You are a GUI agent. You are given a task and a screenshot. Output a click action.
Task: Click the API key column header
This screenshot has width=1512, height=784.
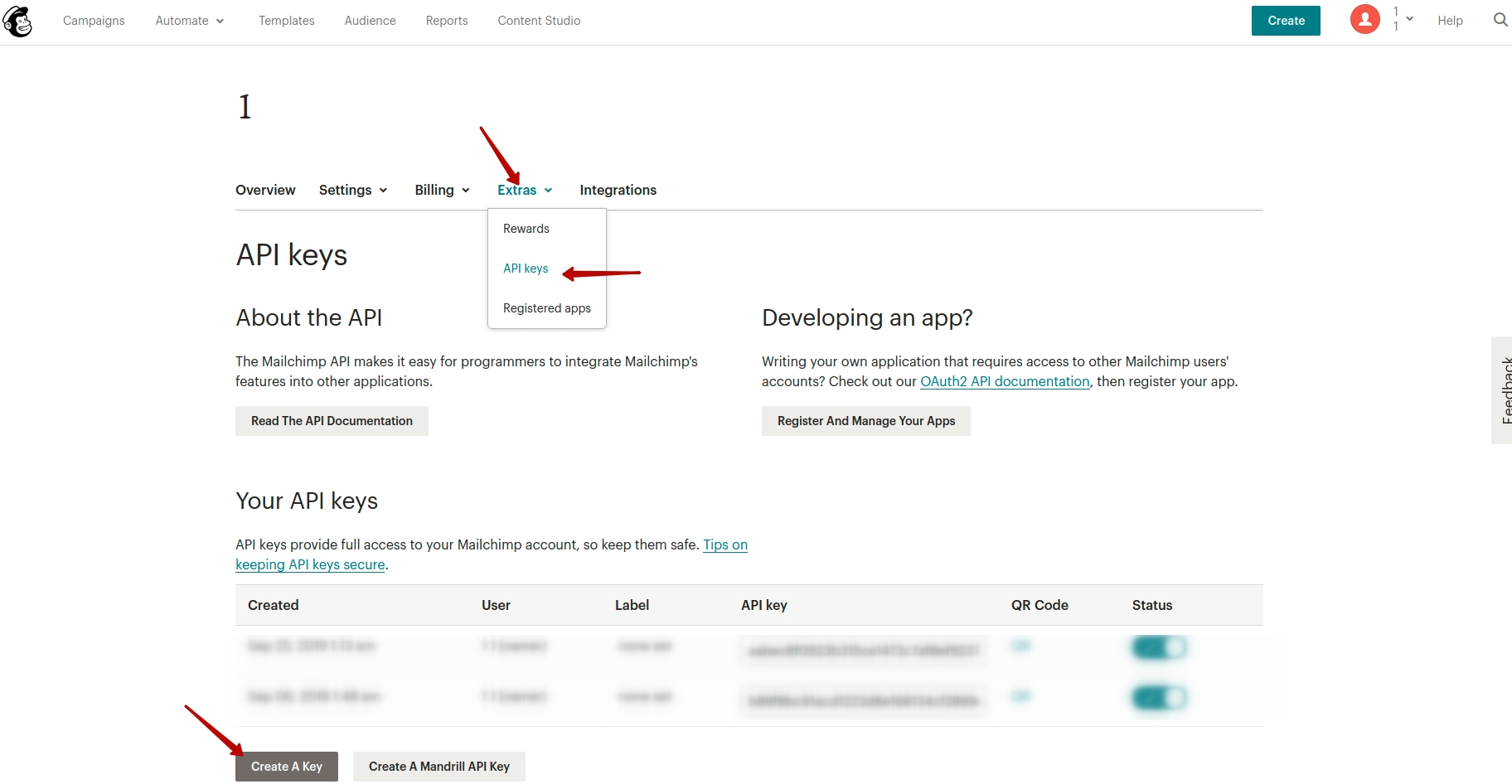coord(764,605)
